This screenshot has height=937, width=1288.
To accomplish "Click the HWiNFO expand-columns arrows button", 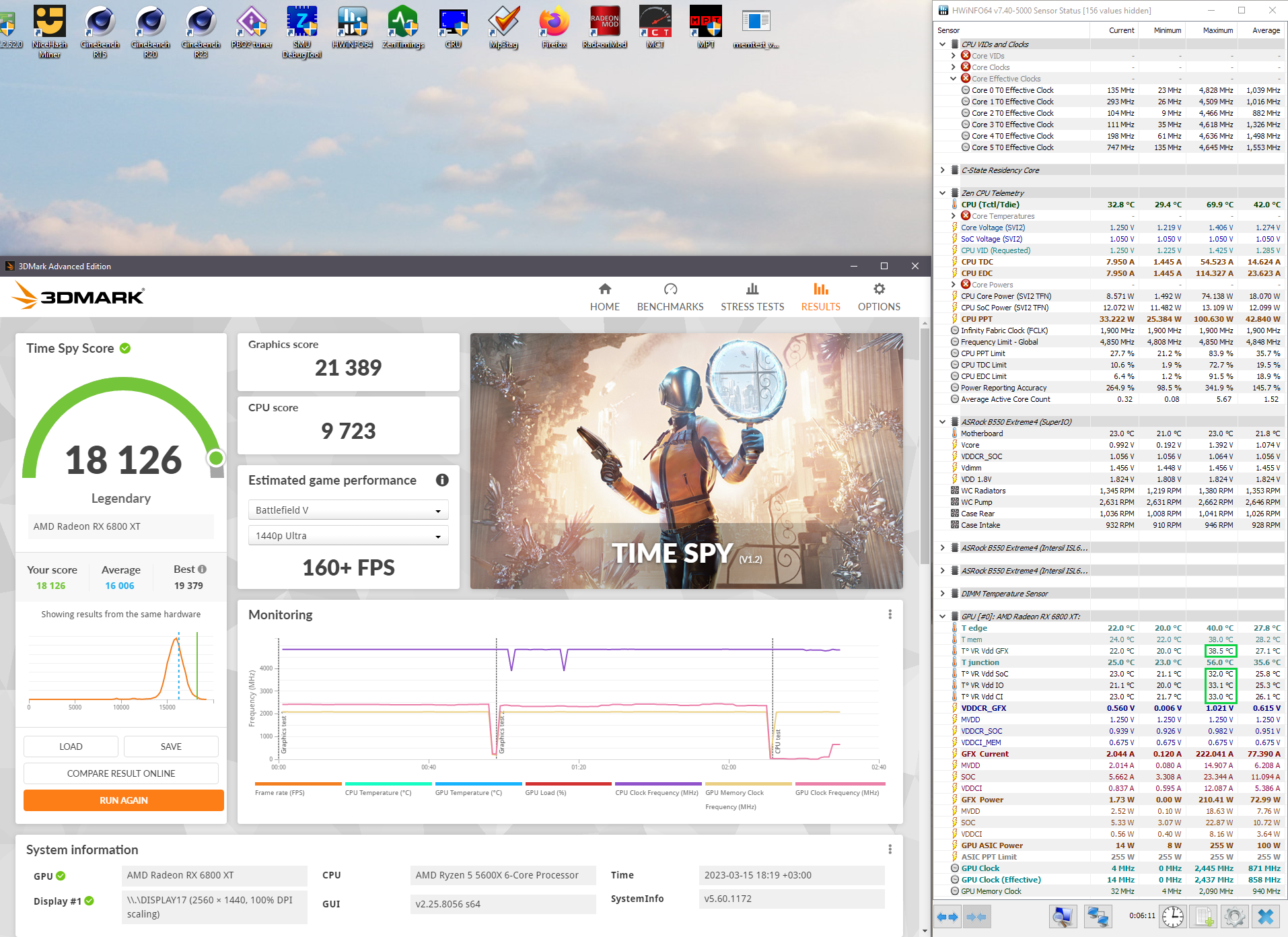I will pos(947,917).
